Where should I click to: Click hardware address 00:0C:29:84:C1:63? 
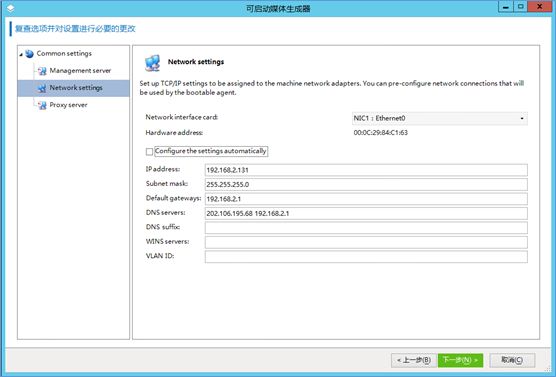380,133
